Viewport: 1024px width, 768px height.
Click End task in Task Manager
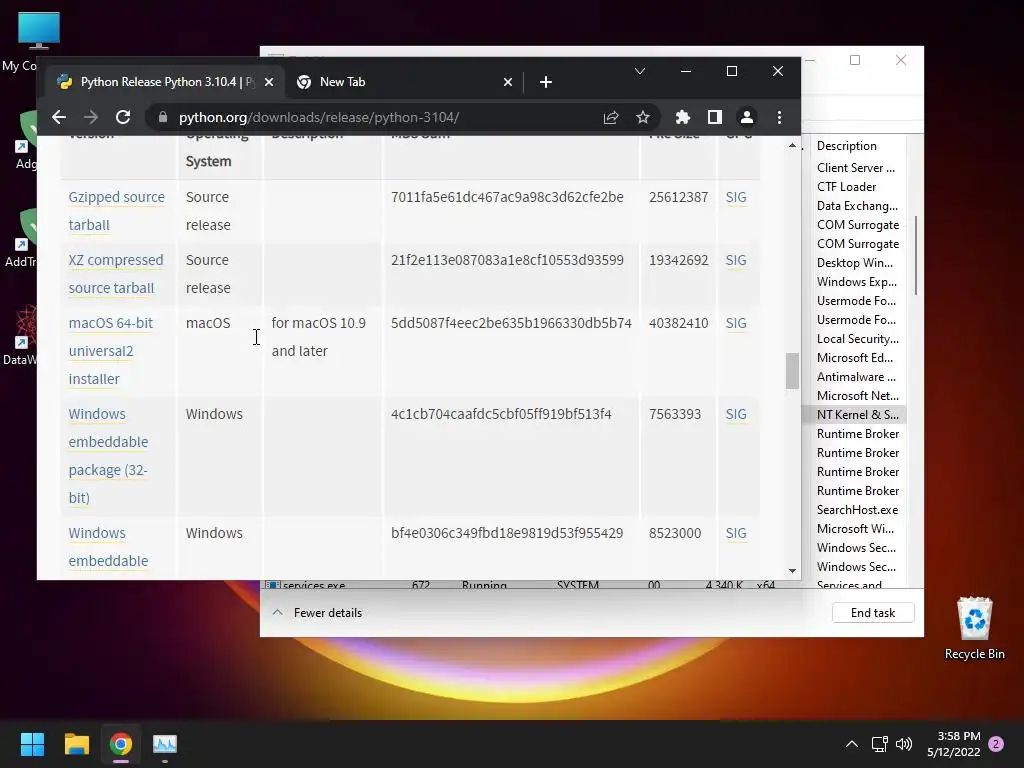872,613
